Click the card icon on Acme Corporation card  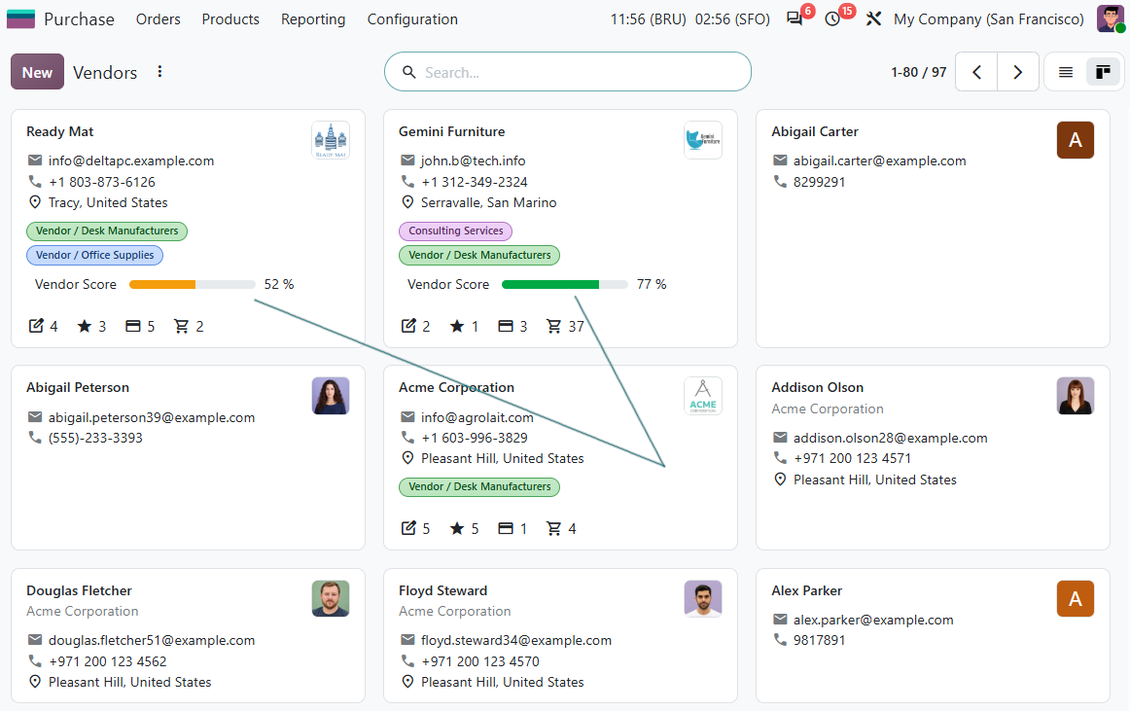click(x=506, y=529)
